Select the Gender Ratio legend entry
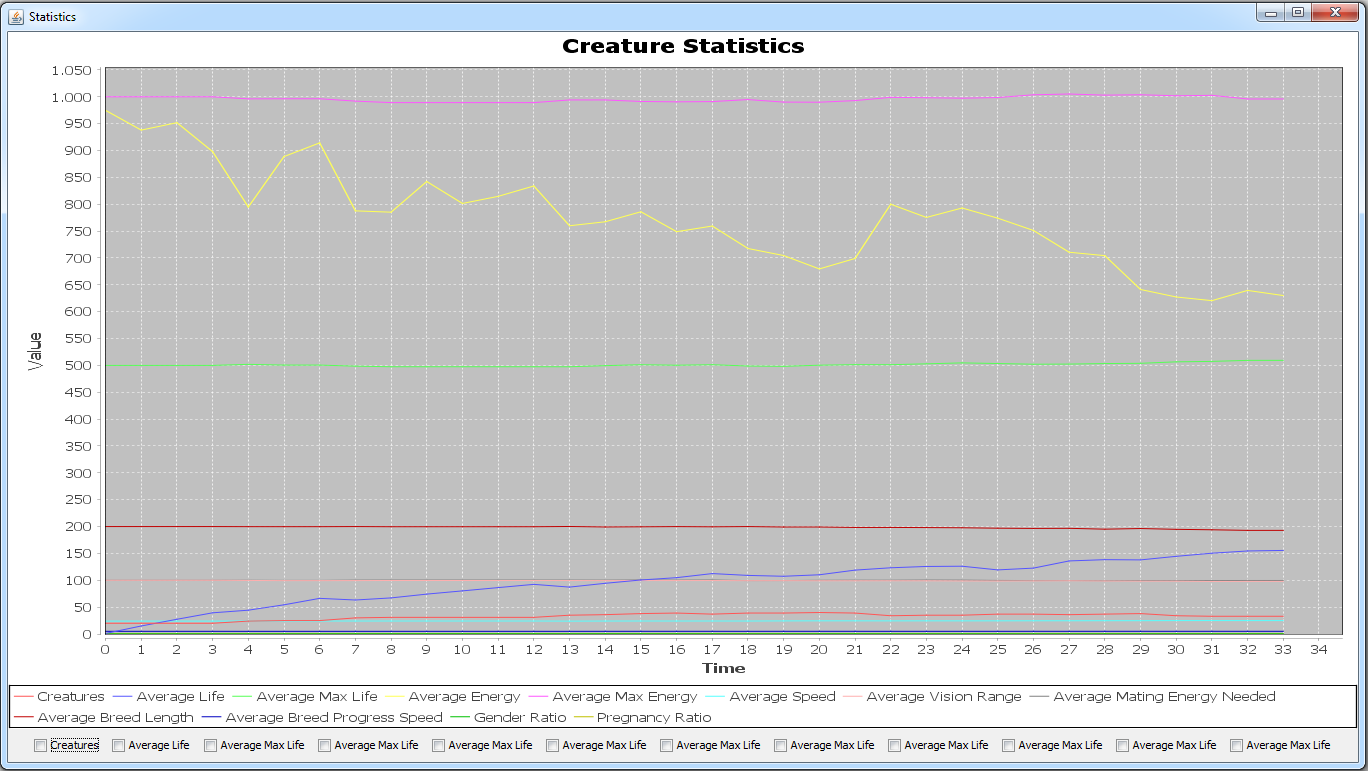The width and height of the screenshot is (1368, 771). (508, 717)
